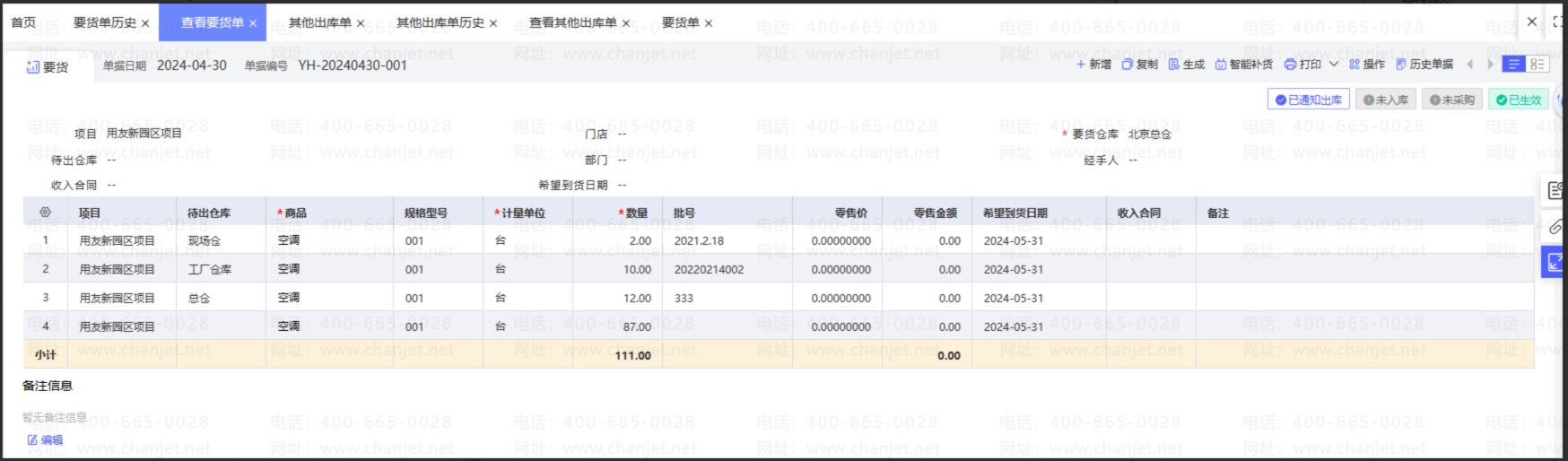Close the 其他出库单 tab
This screenshot has width=1568, height=461.
click(361, 23)
